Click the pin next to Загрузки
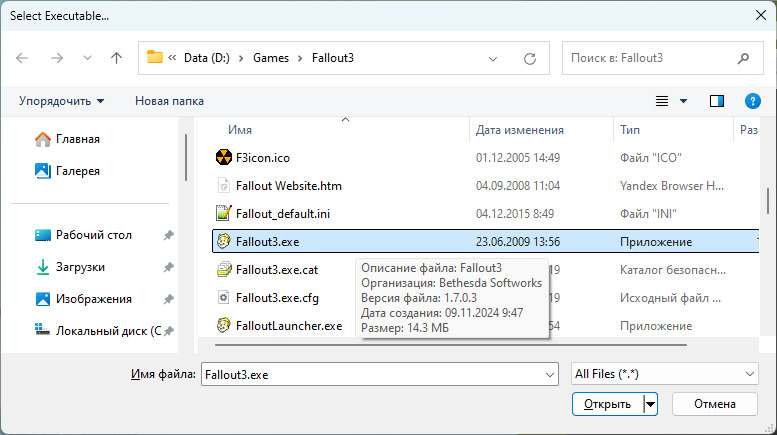The image size is (777, 435). (x=169, y=267)
